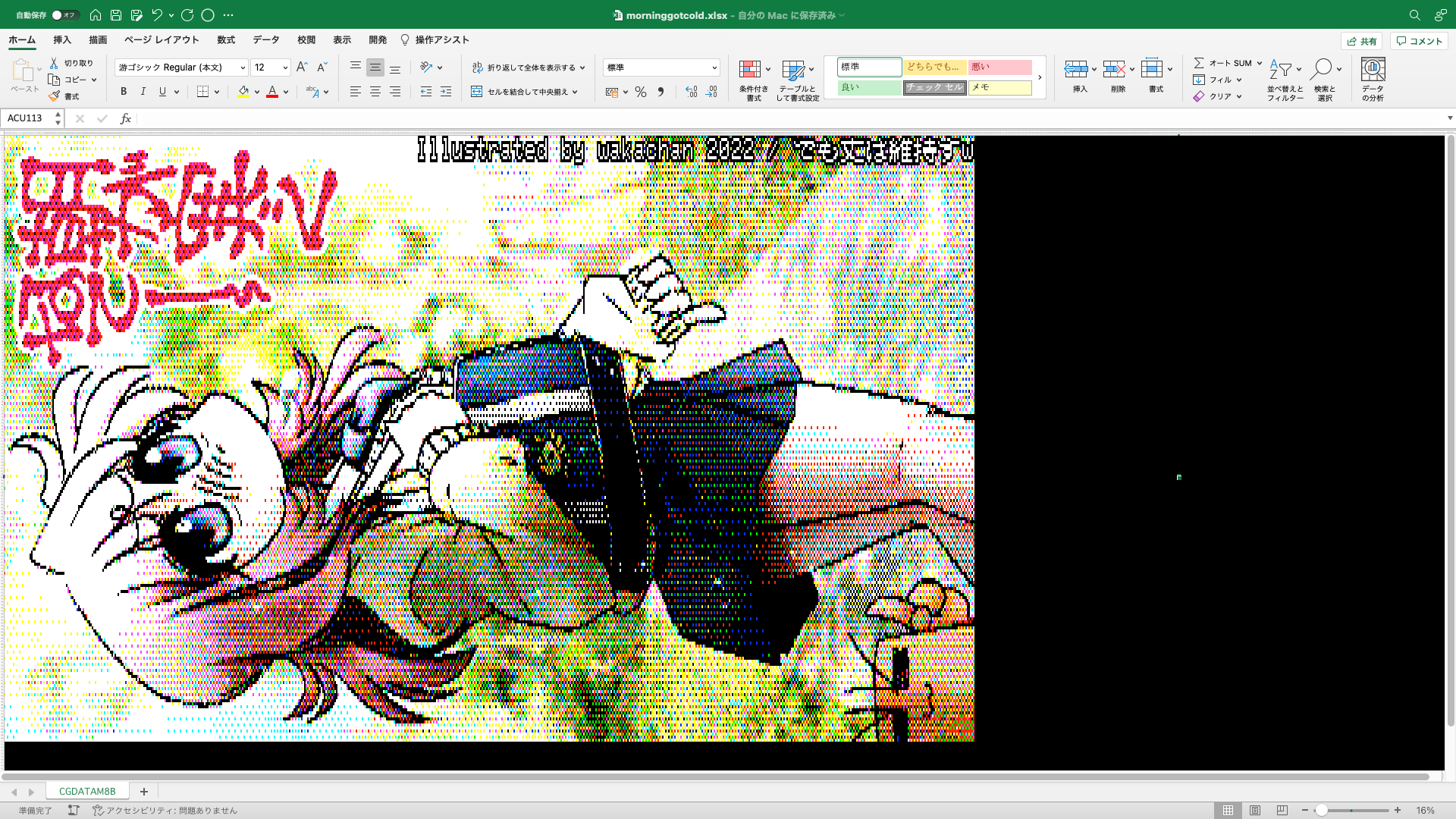This screenshot has width=1456, height=819.
Task: Apply the Good (良い) cell style
Action: [869, 87]
